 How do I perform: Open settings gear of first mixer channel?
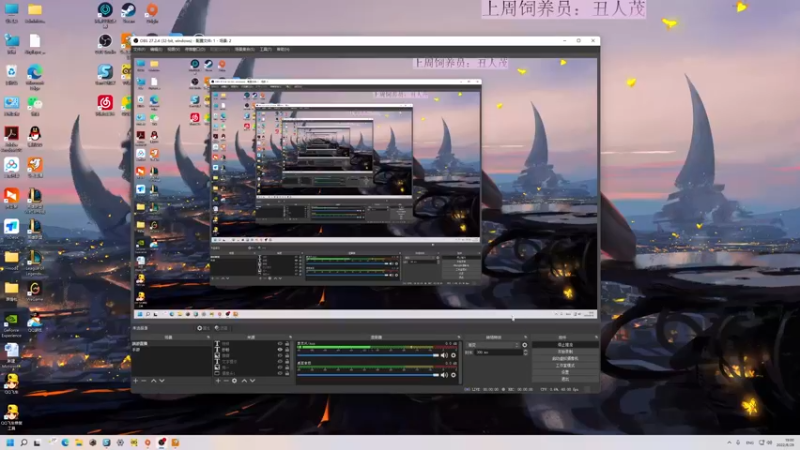pos(454,356)
